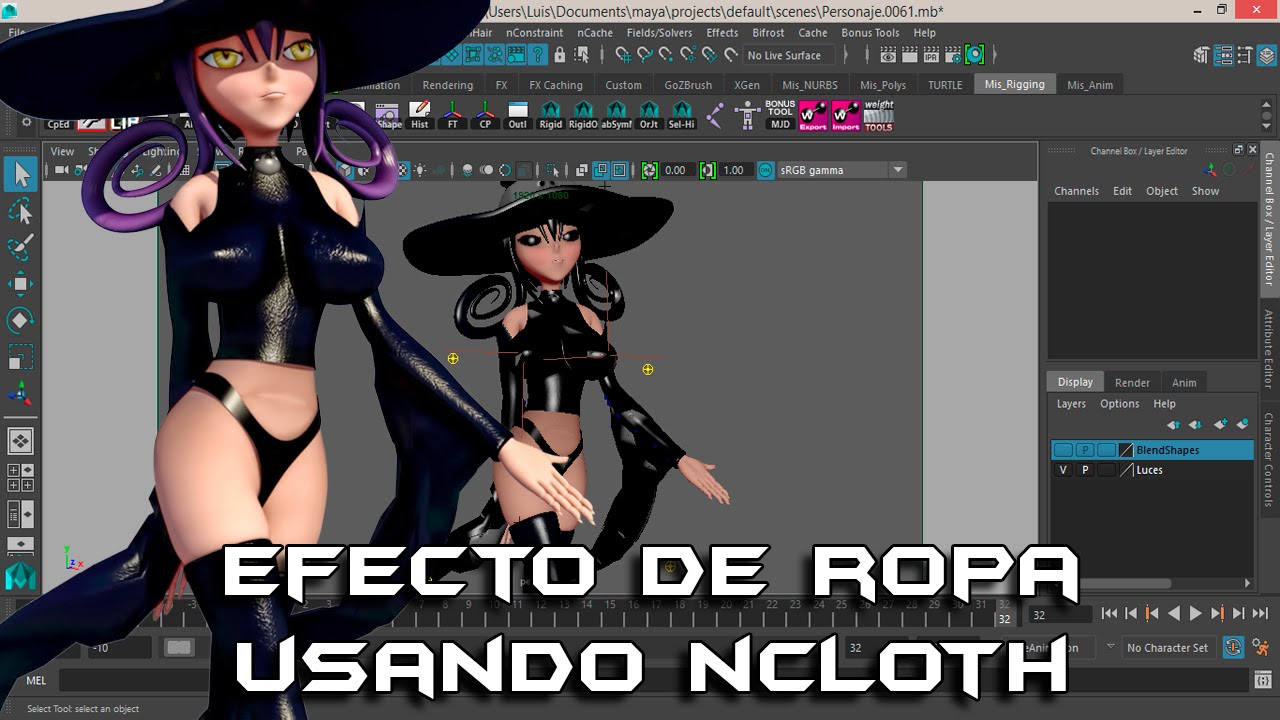The width and height of the screenshot is (1280, 720).
Task: Click the abSymf shelf icon
Action: [x=616, y=116]
